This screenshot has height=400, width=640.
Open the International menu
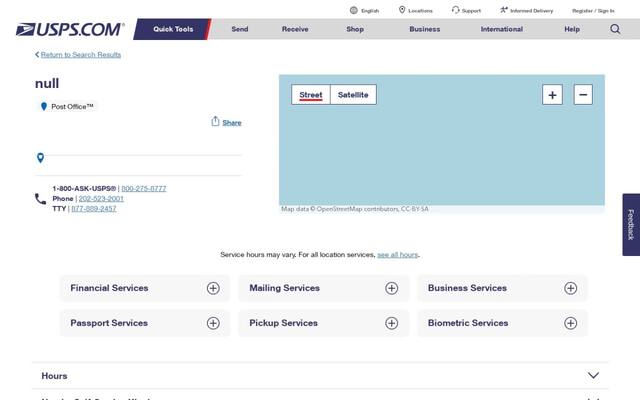coord(502,29)
